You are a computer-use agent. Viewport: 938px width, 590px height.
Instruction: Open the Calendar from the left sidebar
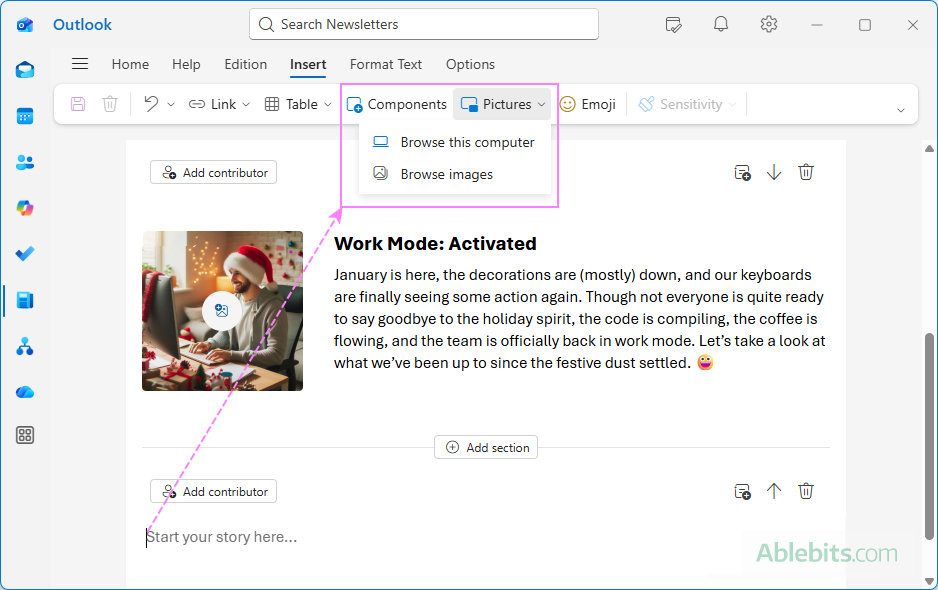24,115
